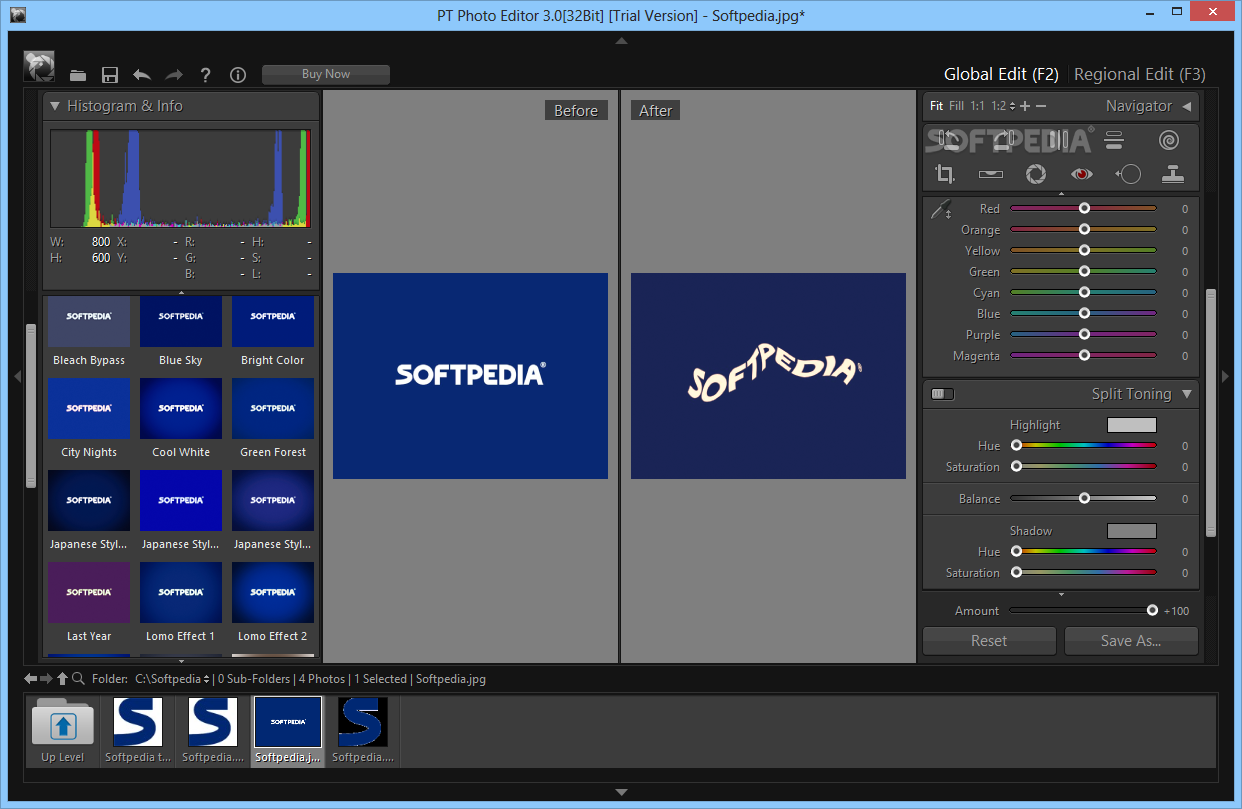1242x809 pixels.
Task: Undo the last edit via toolbar arrow
Action: click(x=142, y=75)
